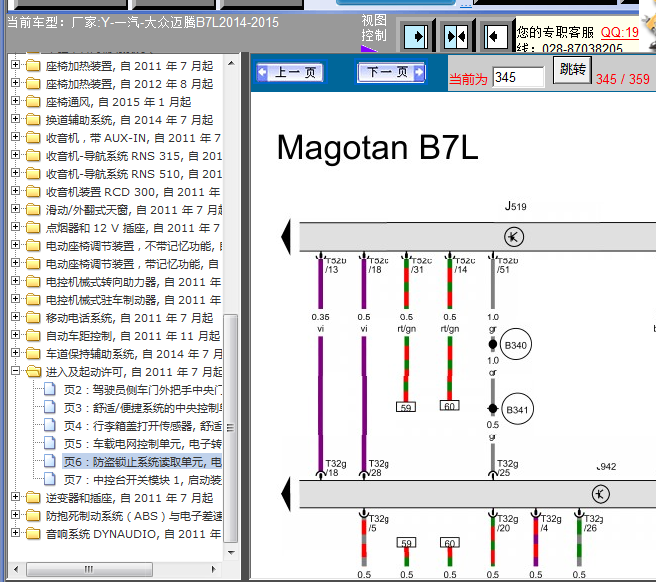Open 页2：驾驶员侧车门外把手 page
Image resolution: width=656 pixels, height=582 pixels.
pyautogui.click(x=143, y=390)
